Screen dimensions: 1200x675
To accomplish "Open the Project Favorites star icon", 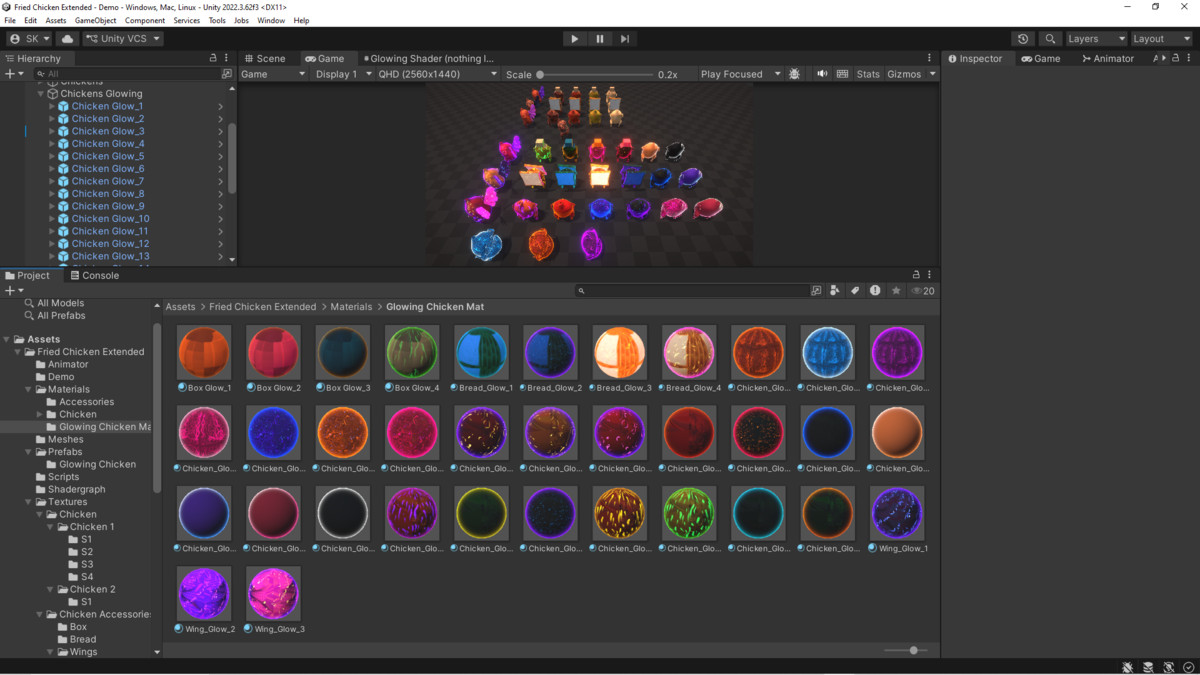I will (896, 291).
